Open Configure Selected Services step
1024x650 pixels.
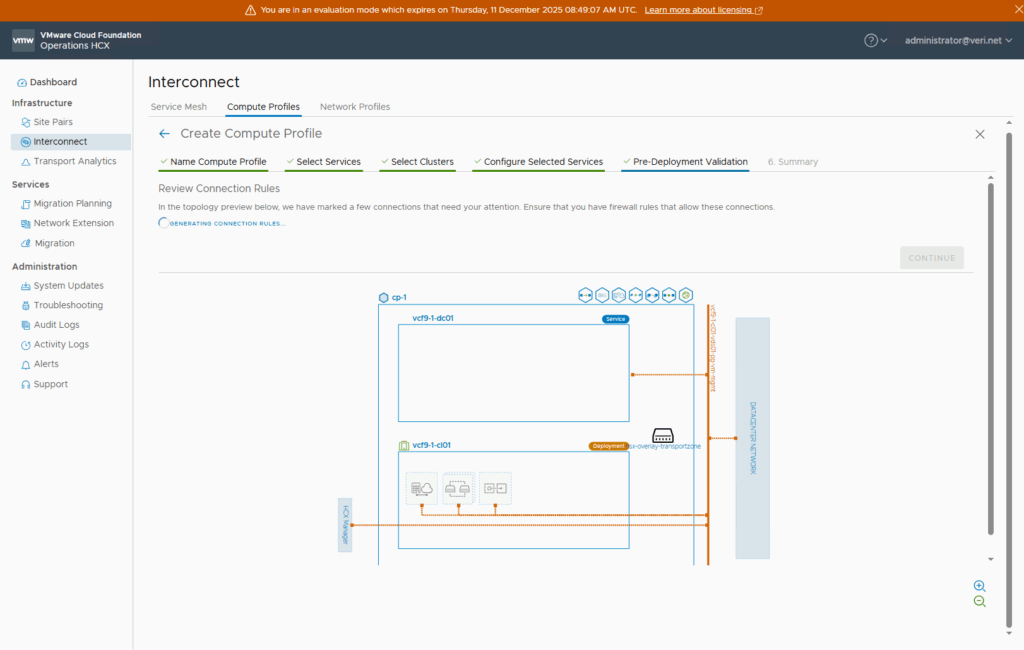[x=543, y=162]
